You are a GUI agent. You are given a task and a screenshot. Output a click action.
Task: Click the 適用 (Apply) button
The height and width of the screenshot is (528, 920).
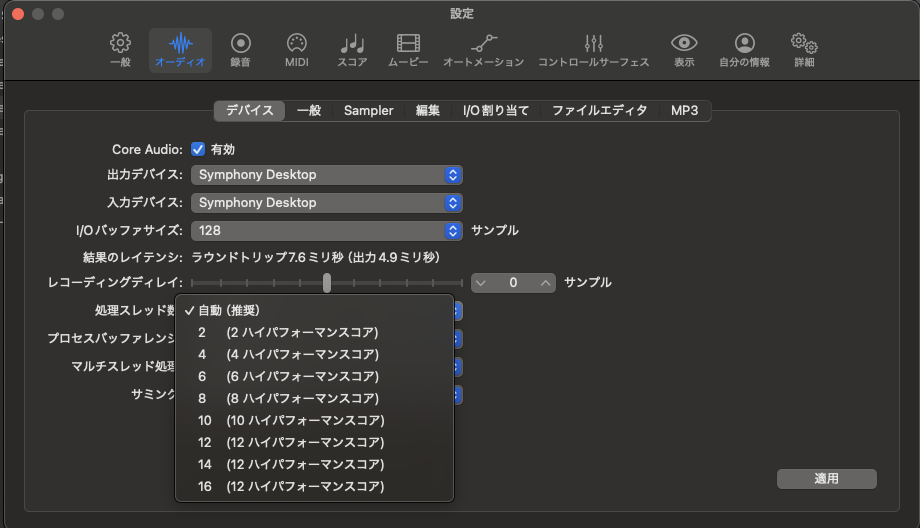click(x=826, y=479)
